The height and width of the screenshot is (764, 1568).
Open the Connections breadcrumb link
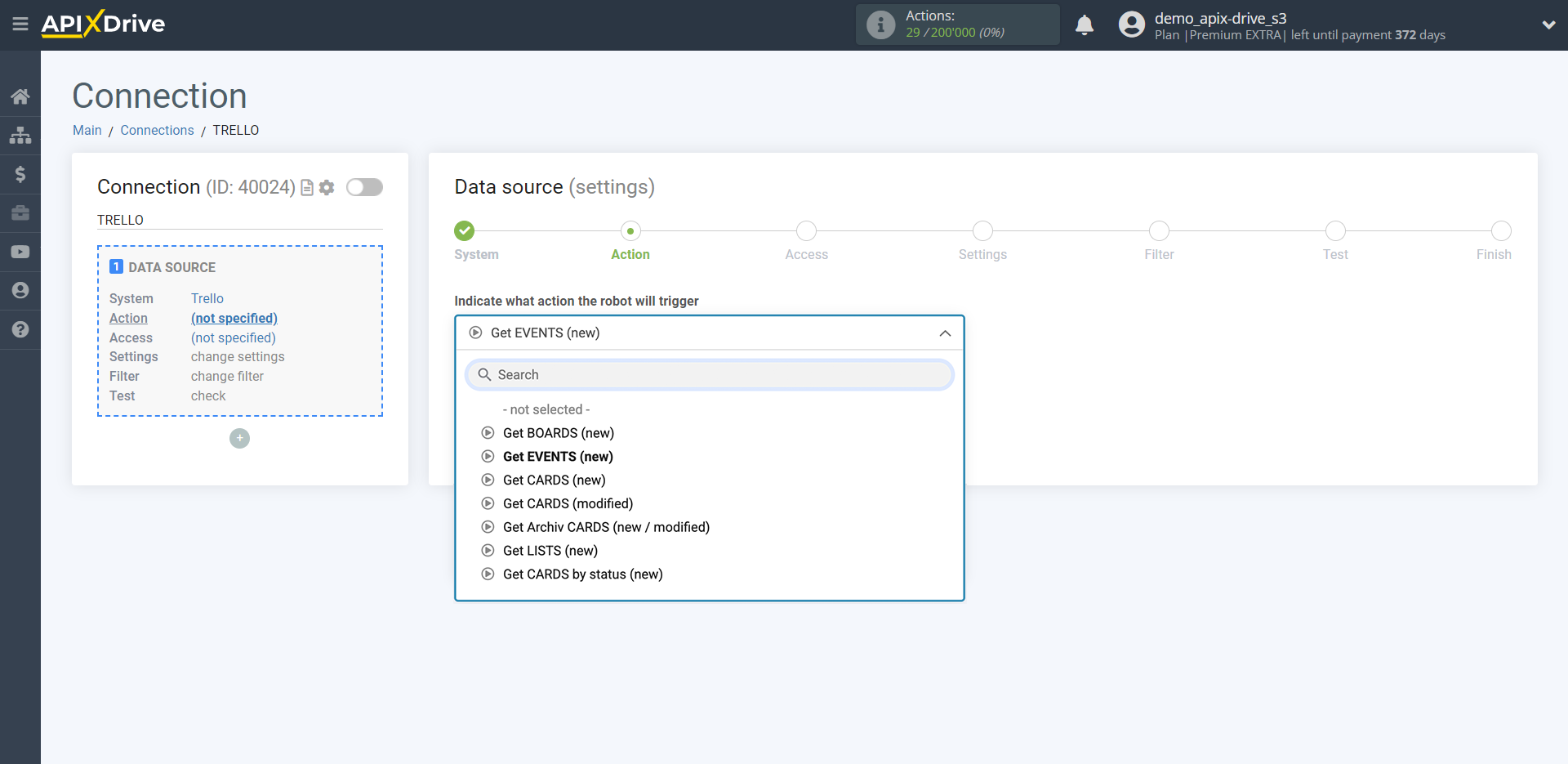(x=158, y=131)
